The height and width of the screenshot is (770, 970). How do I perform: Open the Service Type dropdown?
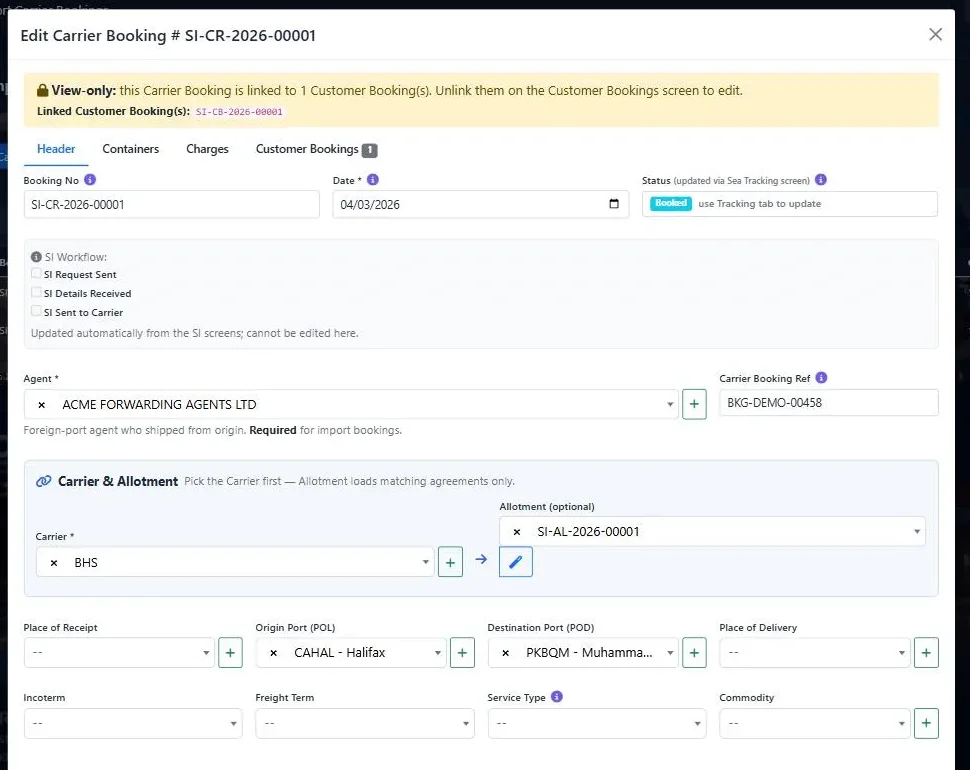597,724
